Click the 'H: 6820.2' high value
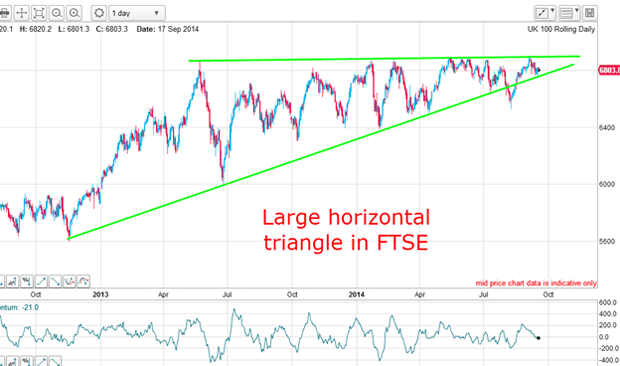620x366 pixels. coord(36,29)
